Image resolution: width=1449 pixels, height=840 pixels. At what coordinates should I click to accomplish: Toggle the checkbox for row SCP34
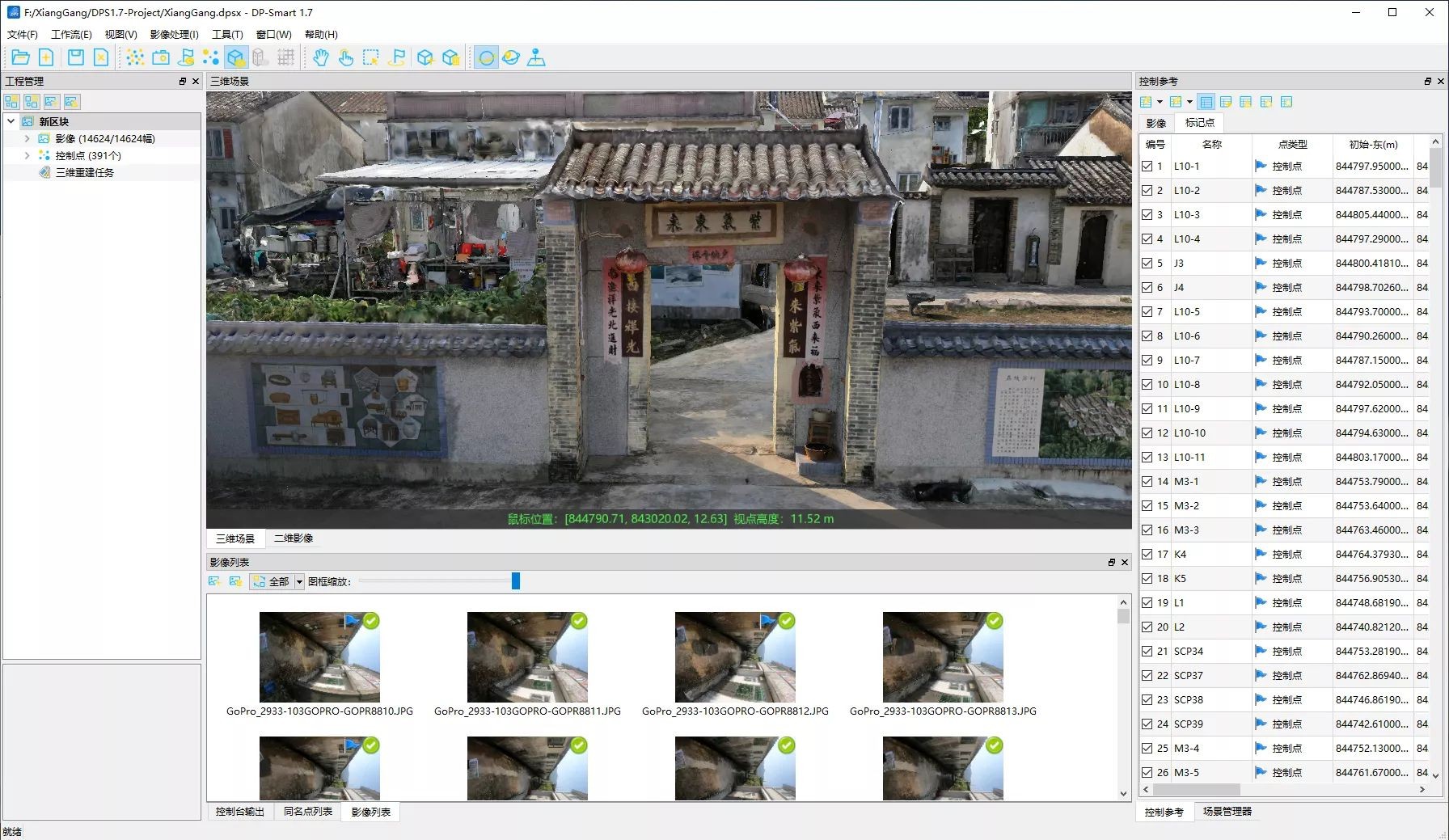1147,652
